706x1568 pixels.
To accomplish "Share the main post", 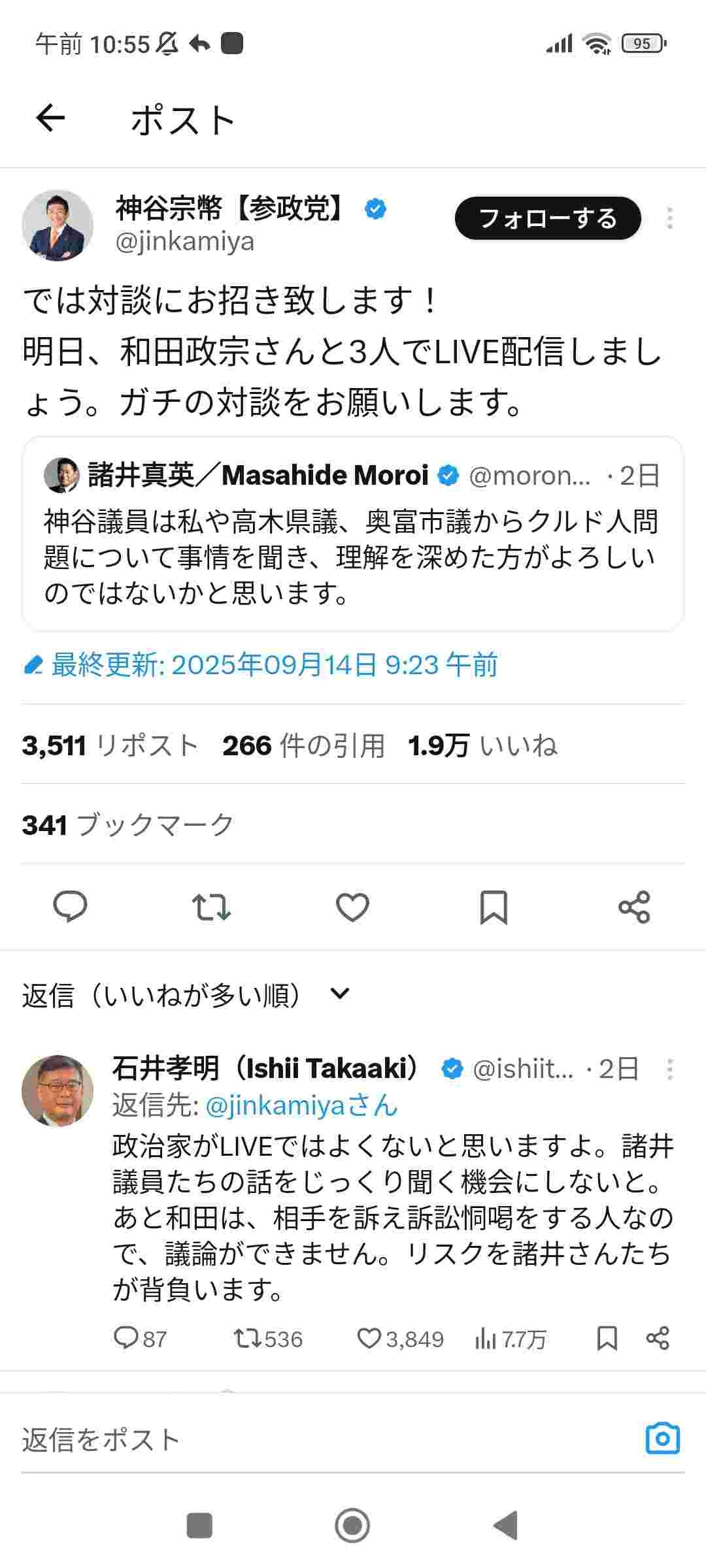I will click(x=634, y=907).
